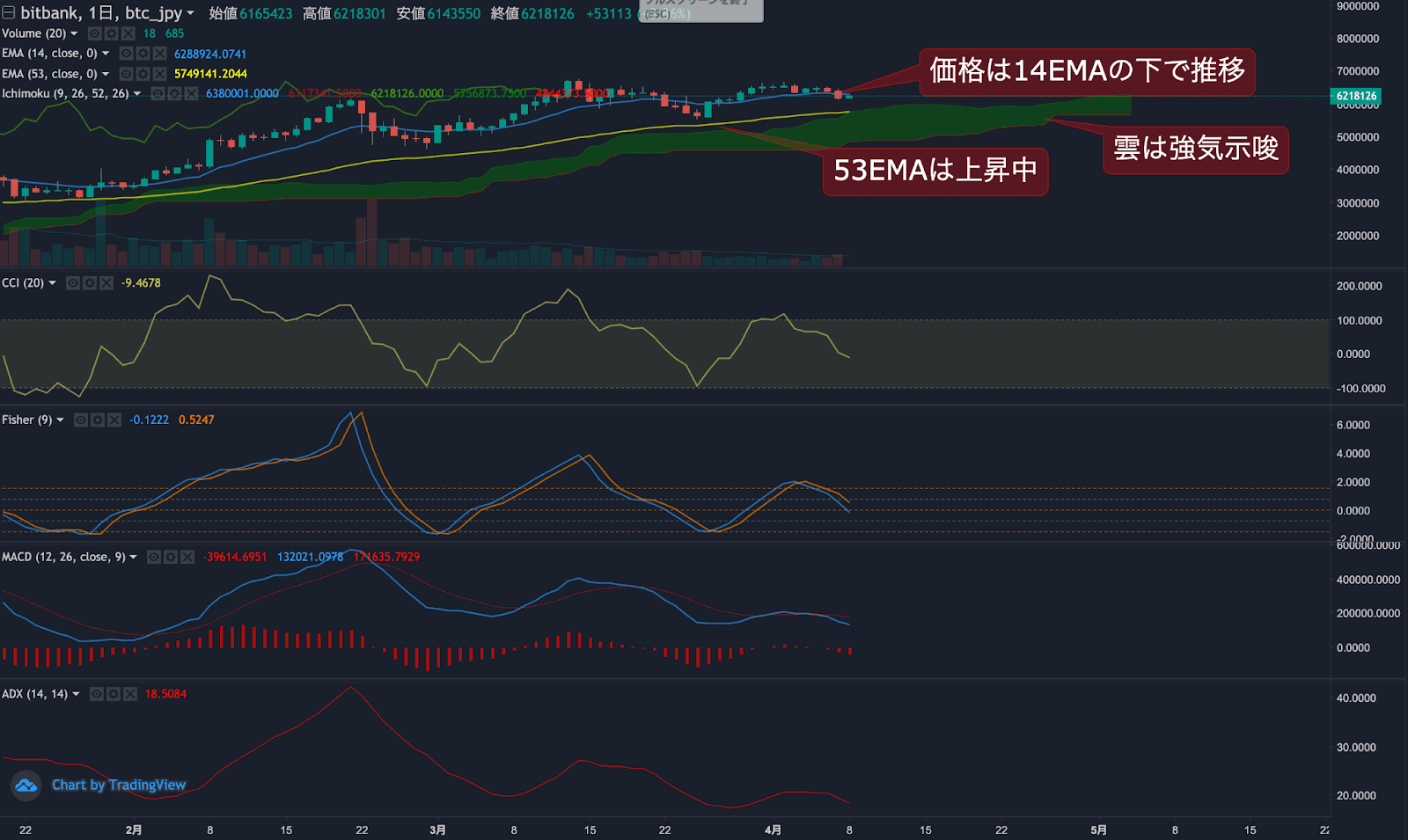Remove the Volume (20) indicator
The height and width of the screenshot is (840, 1408).
(x=128, y=33)
